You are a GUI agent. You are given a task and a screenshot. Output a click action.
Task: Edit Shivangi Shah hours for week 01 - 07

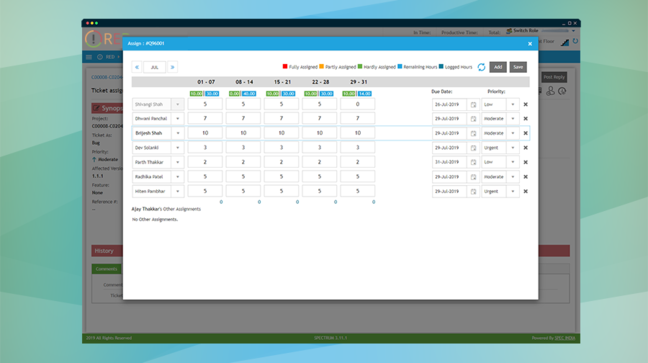pyautogui.click(x=205, y=104)
